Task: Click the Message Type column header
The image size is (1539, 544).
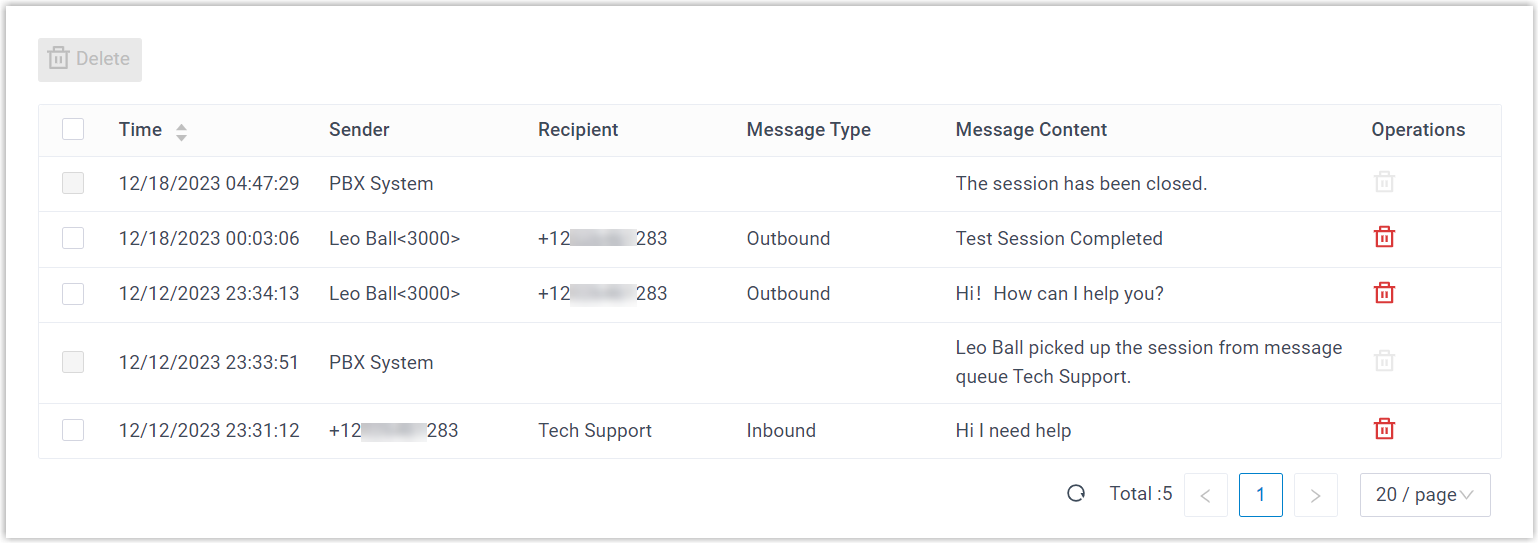Action: tap(808, 130)
